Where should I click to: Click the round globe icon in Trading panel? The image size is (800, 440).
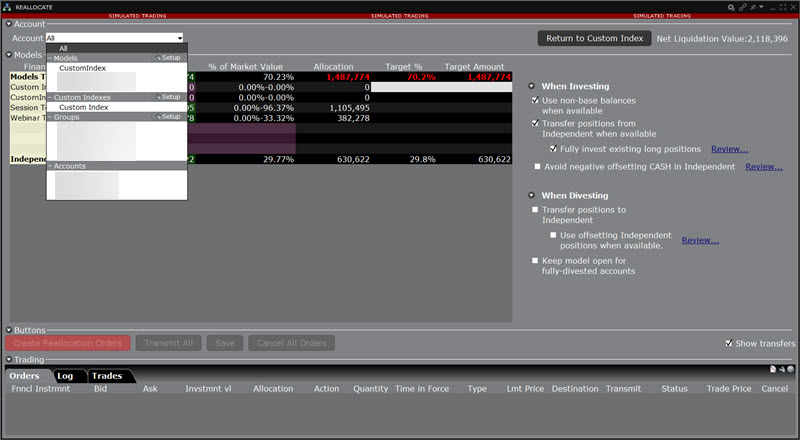point(790,369)
